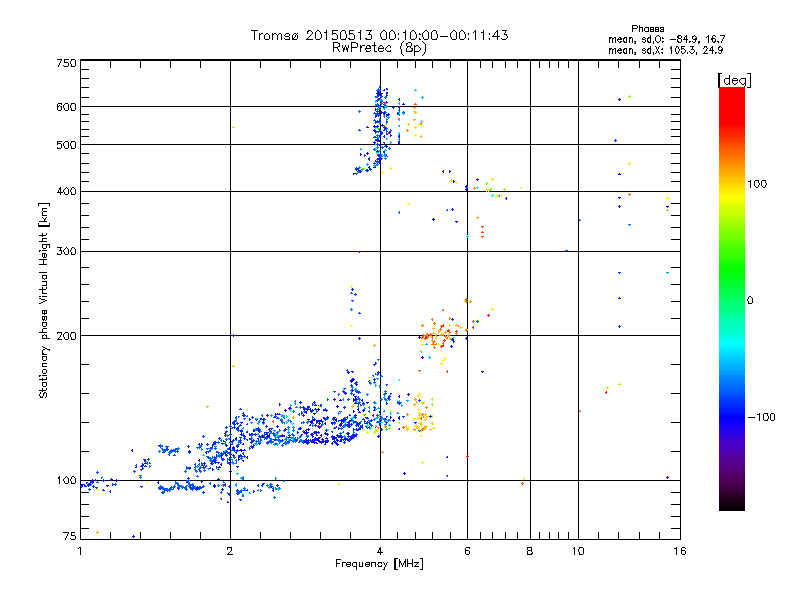
Task: Click the y-axis tick label "750"
Action: [x=66, y=63]
